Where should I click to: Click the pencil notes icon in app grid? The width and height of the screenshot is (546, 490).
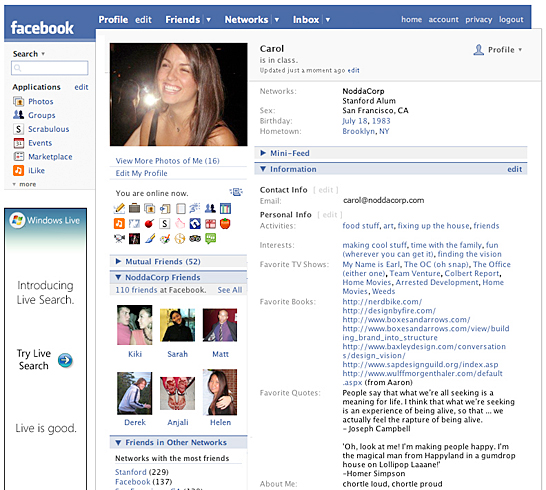coord(119,208)
